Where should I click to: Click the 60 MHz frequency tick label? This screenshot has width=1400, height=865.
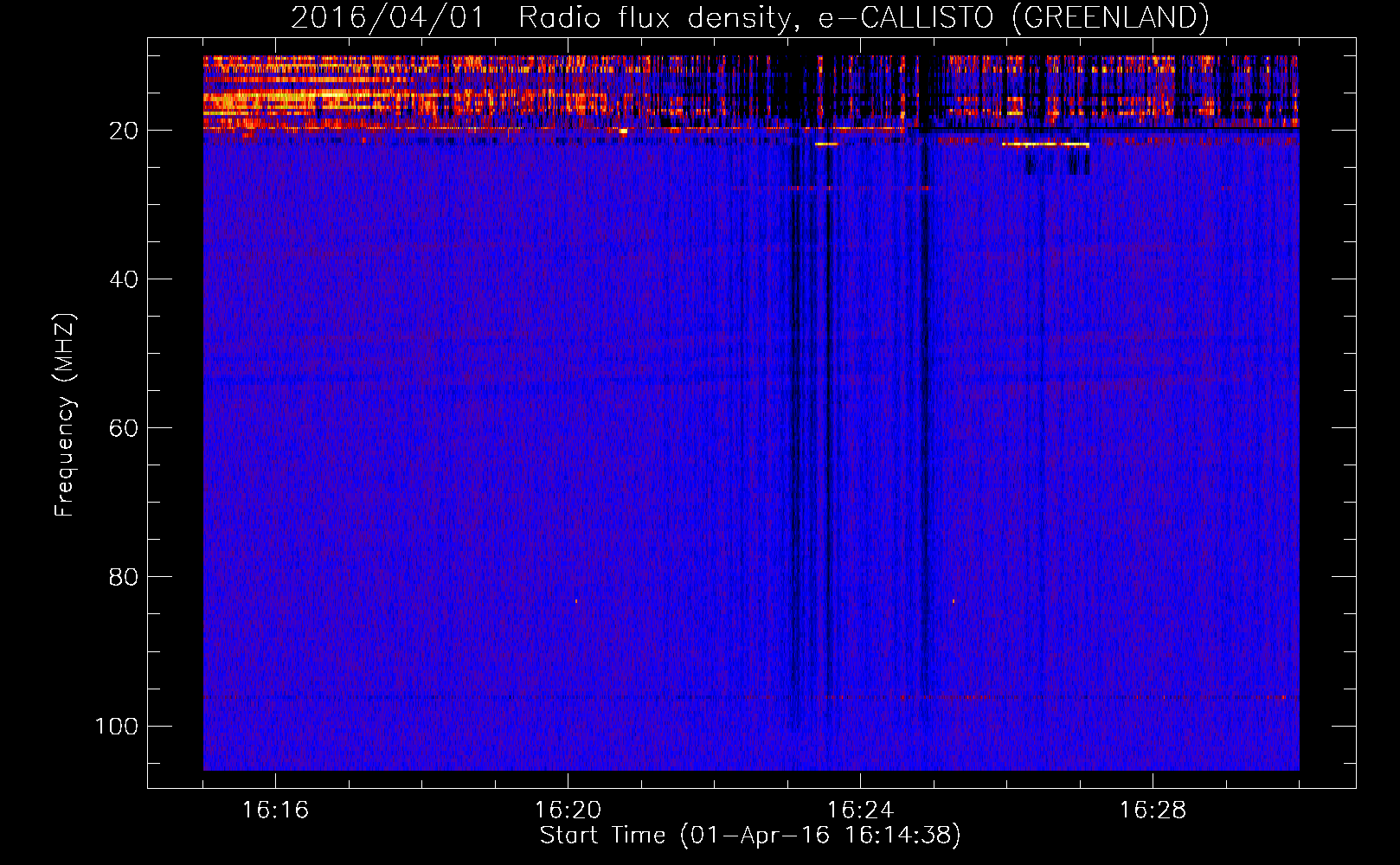124,428
